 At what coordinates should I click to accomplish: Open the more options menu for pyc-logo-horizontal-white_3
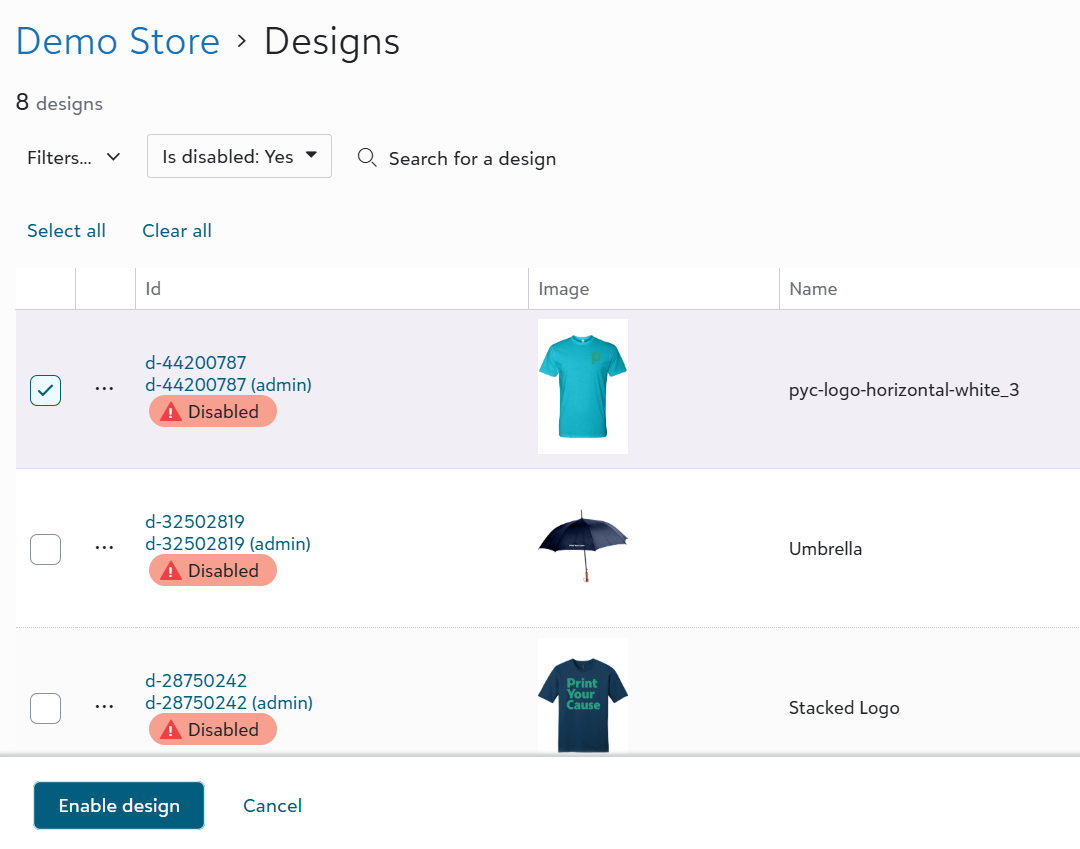[x=105, y=389]
